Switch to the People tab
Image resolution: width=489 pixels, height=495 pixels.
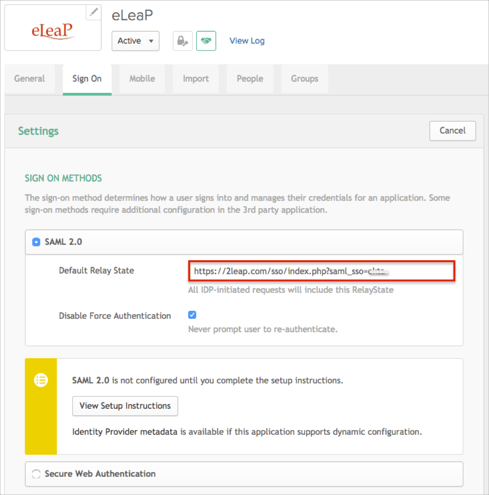tap(250, 79)
